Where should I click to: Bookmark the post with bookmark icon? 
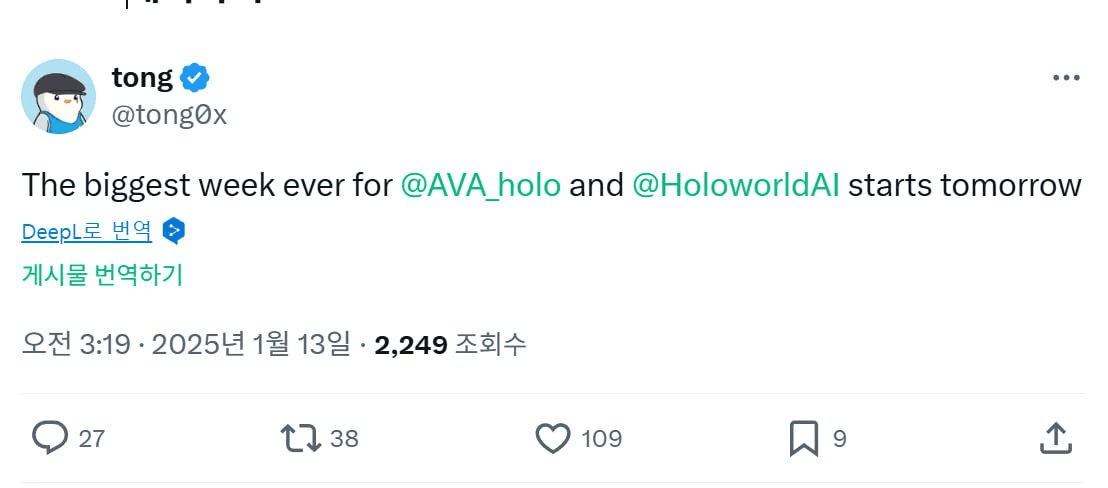tap(805, 438)
